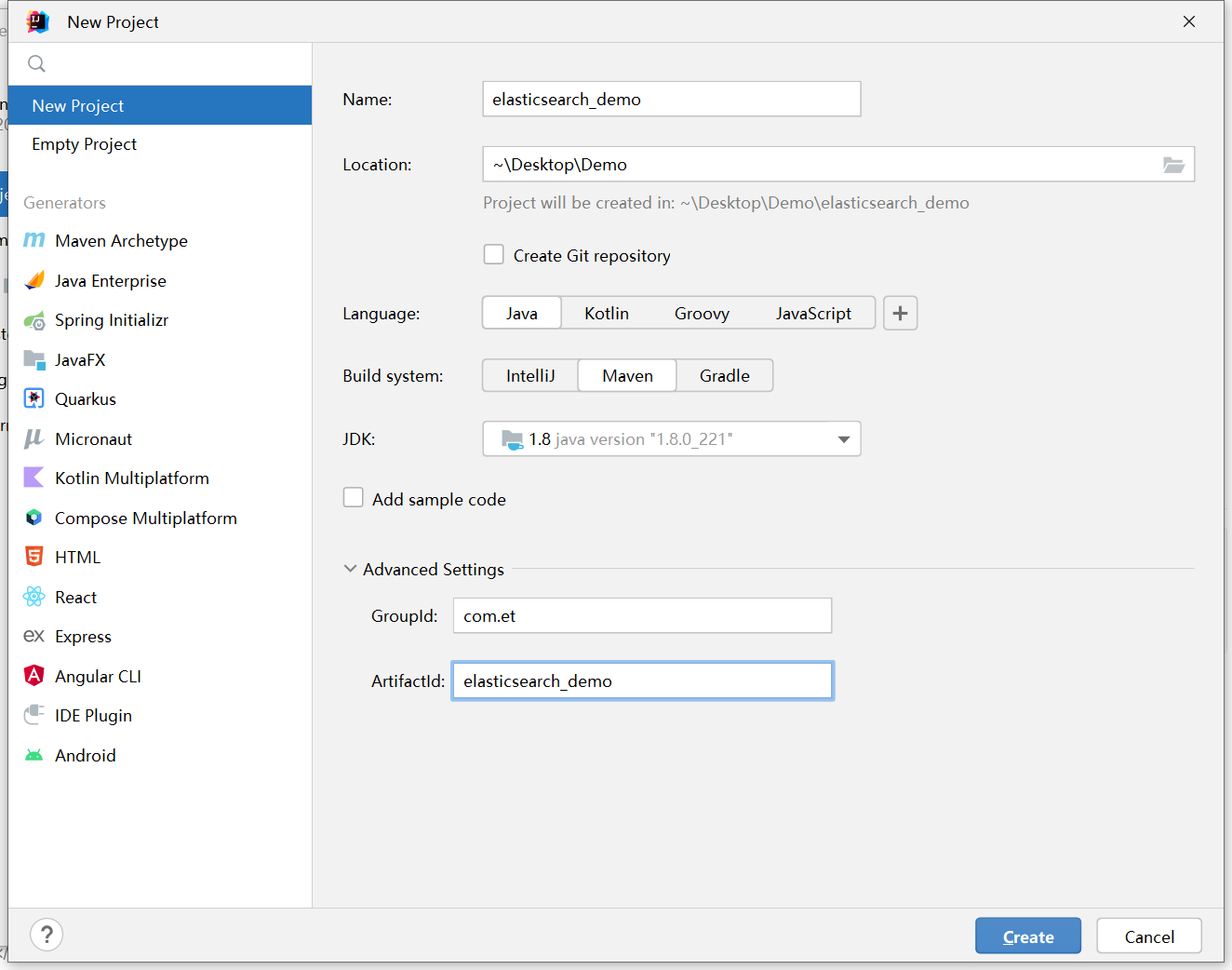
Task: Open help with question mark button
Action: point(47,934)
